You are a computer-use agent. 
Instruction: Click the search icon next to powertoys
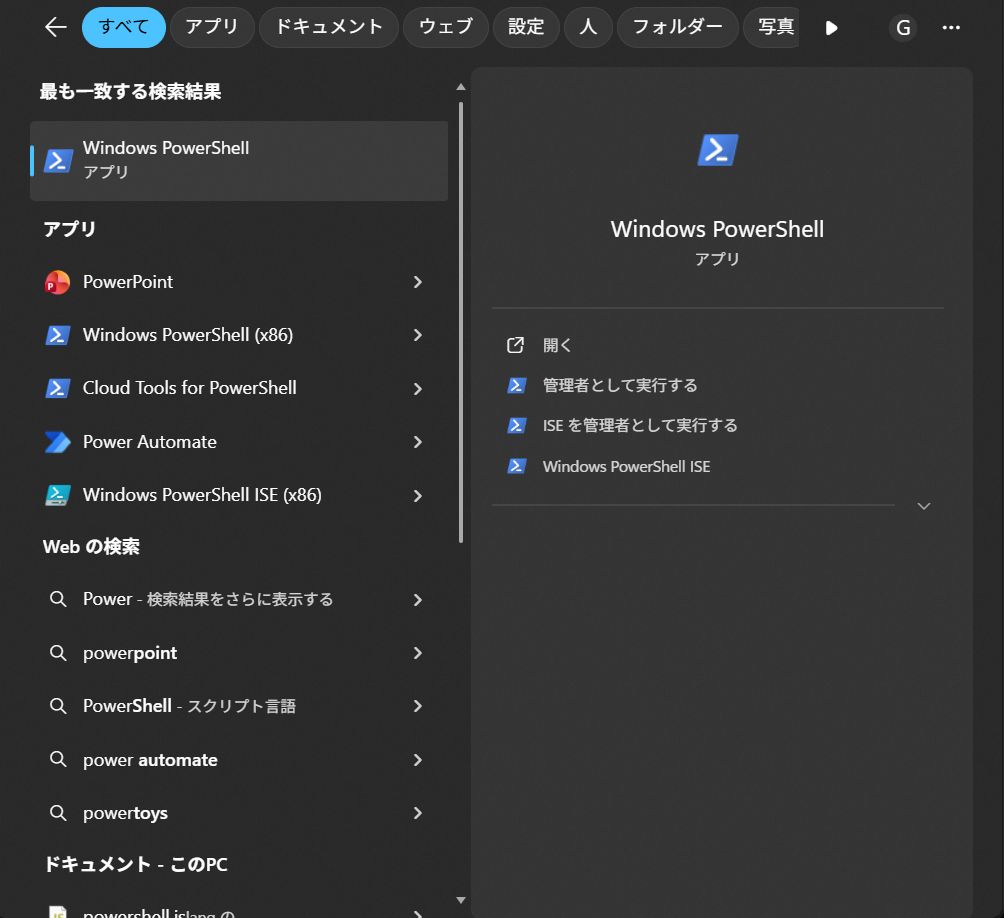click(57, 813)
